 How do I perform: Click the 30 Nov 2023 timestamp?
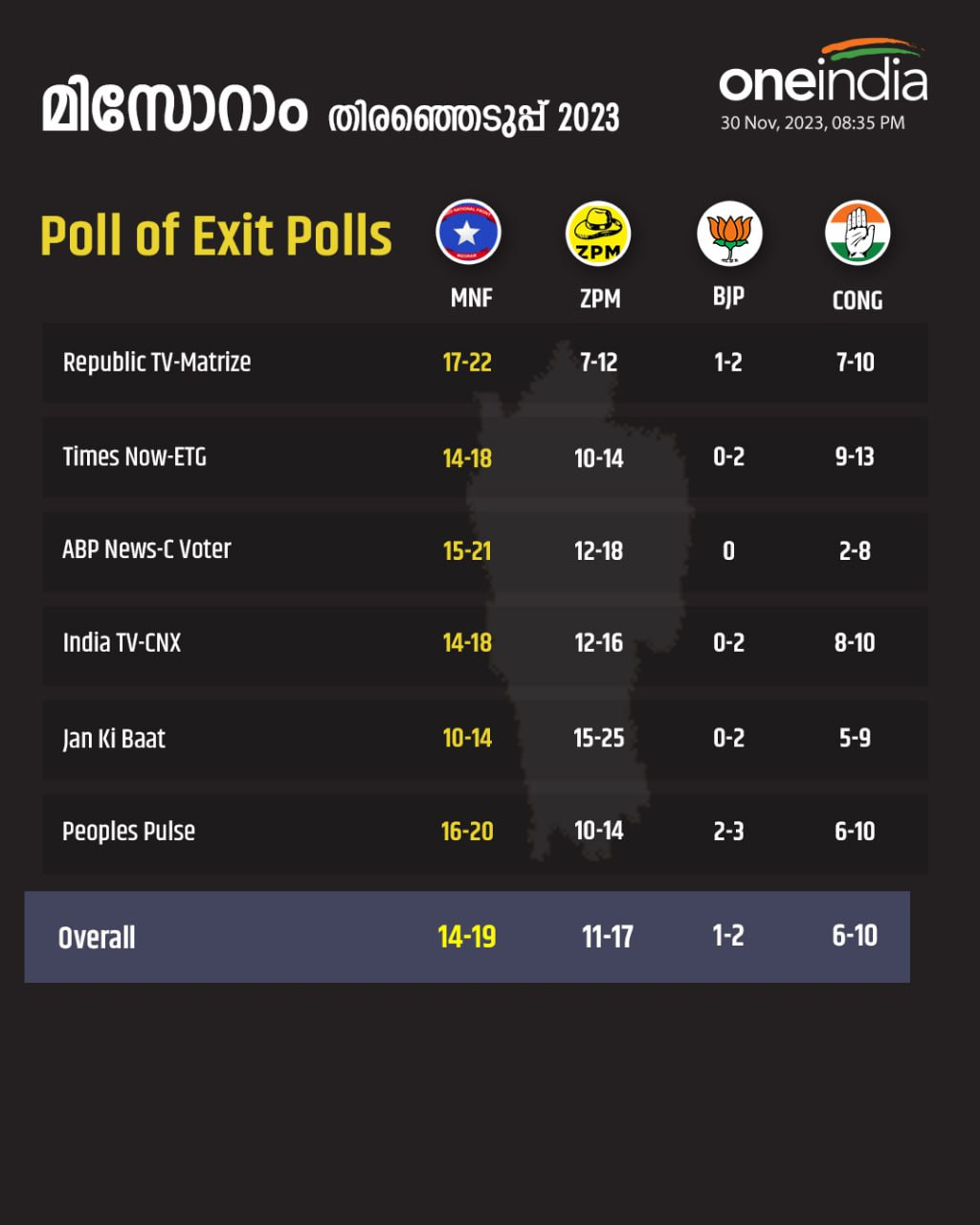[813, 122]
